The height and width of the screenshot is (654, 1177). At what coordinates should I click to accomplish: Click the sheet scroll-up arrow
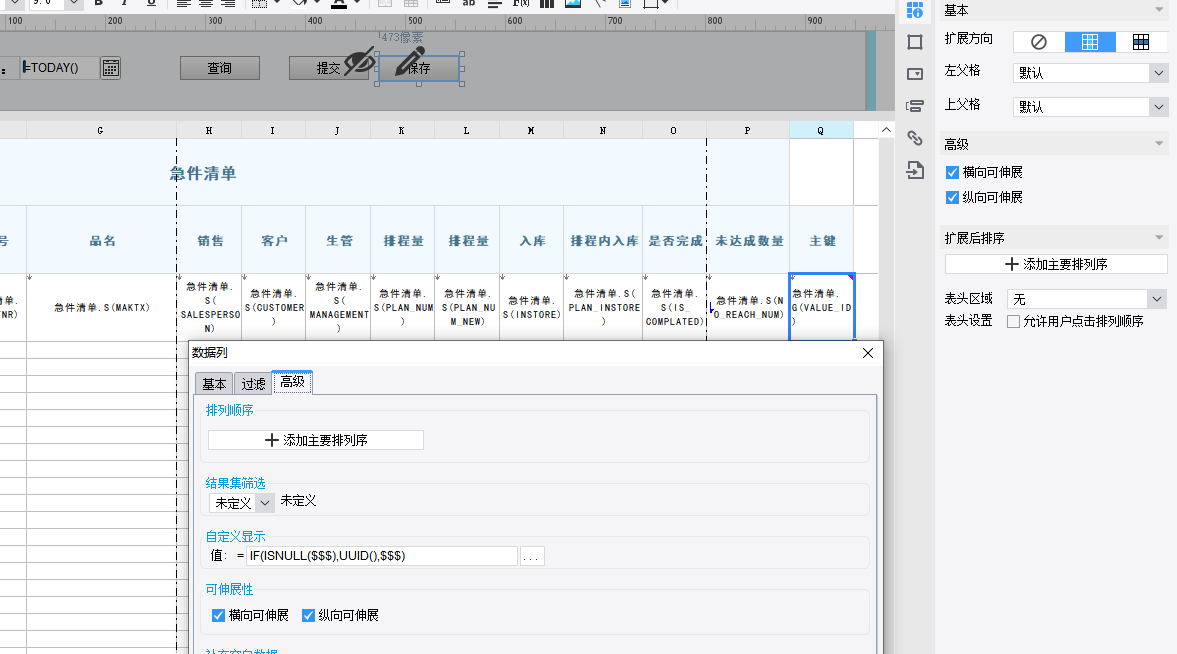[x=887, y=130]
